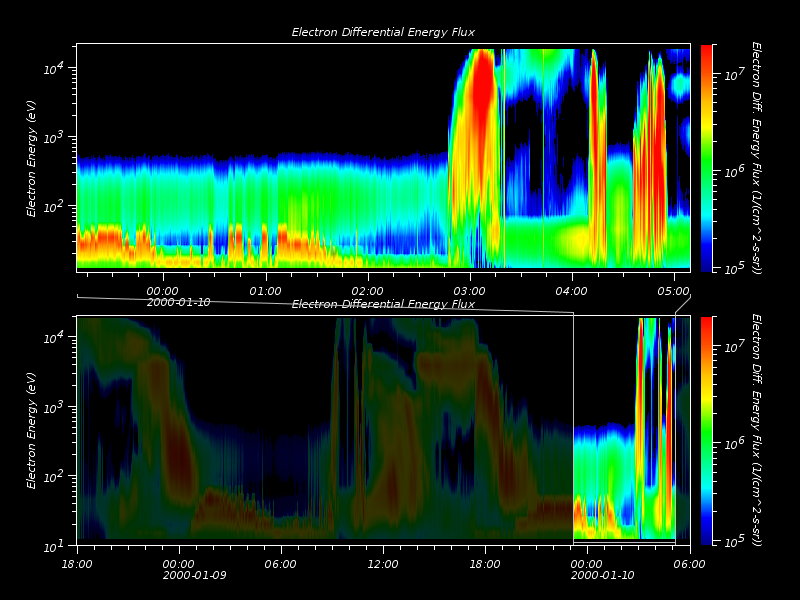Click the 12:00 tick label on lower axis

click(x=383, y=564)
